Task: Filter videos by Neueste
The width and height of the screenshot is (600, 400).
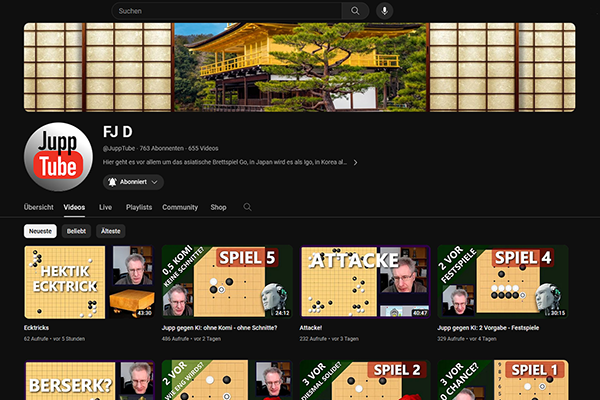Action: click(x=40, y=231)
